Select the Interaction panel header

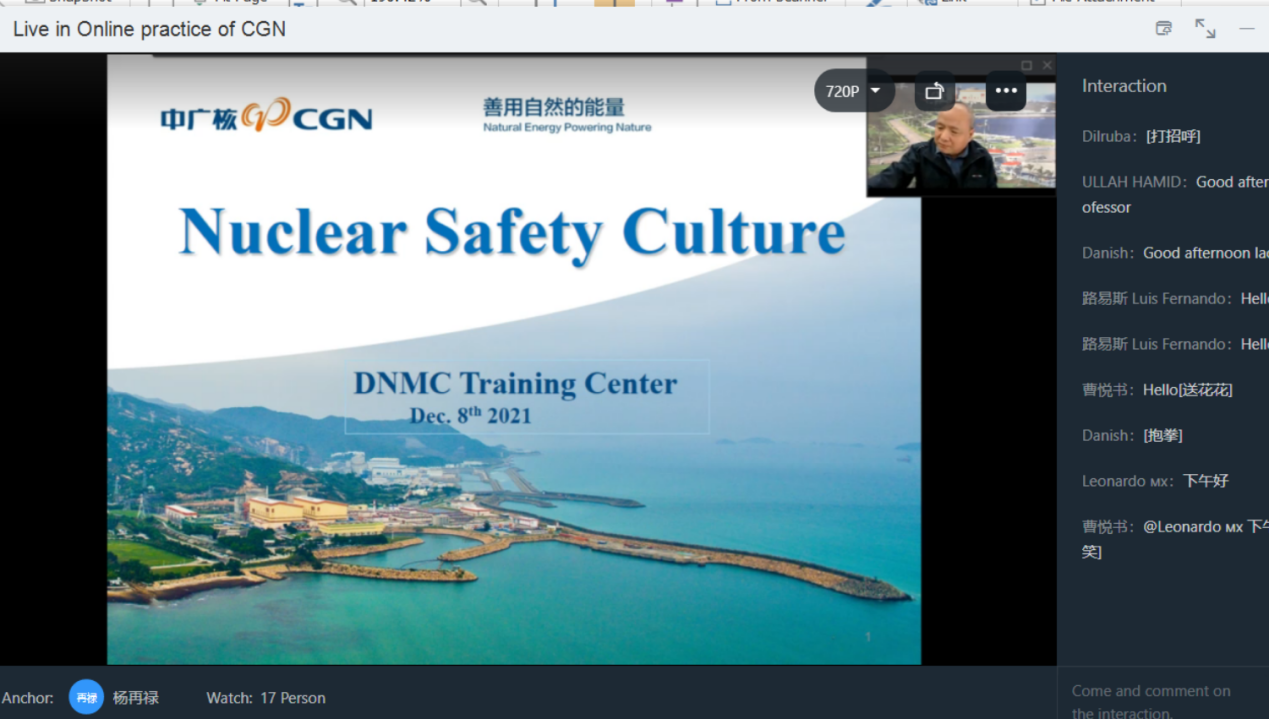(1124, 86)
